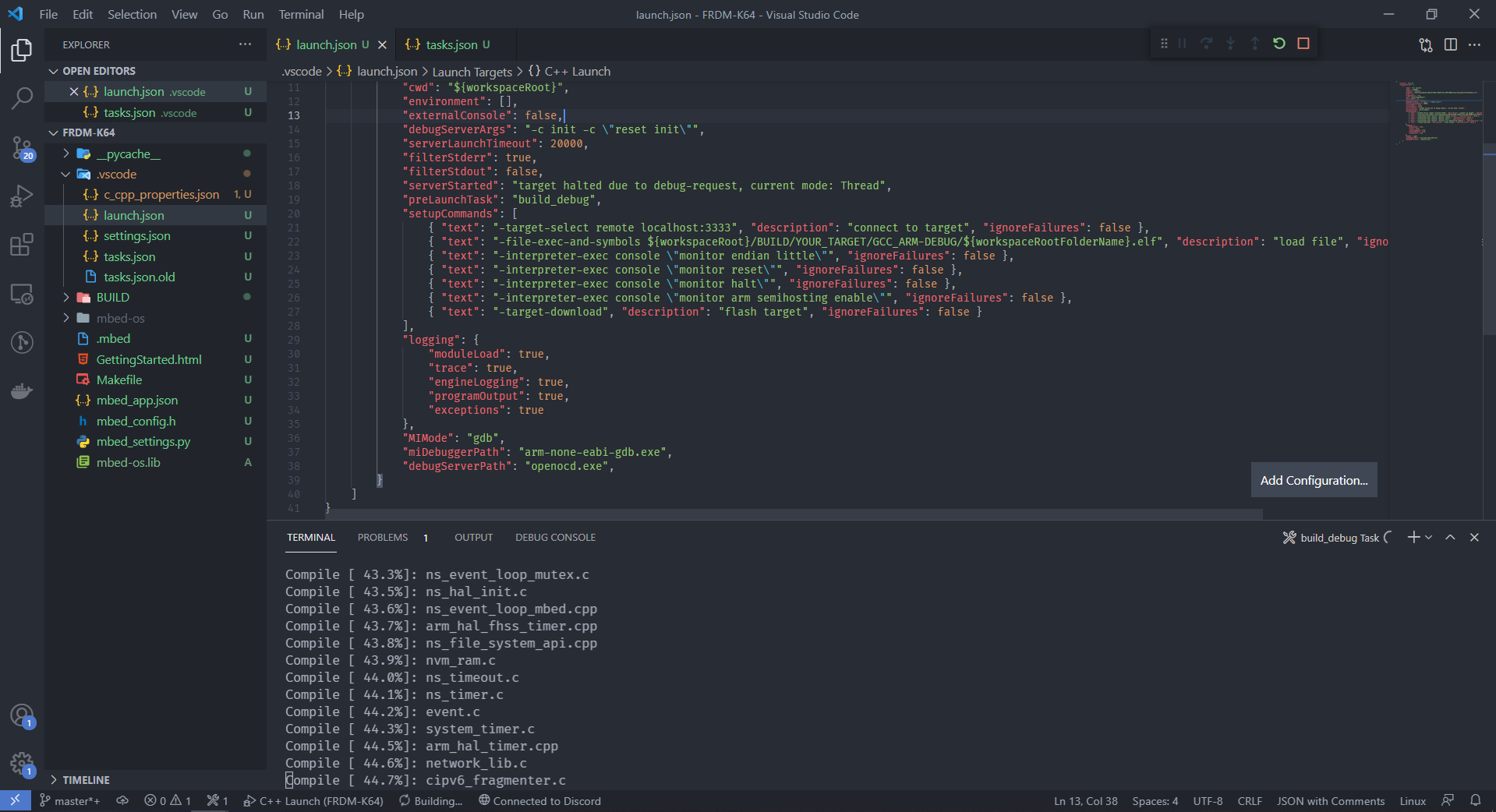The image size is (1496, 812).
Task: Open the Search view in activity bar
Action: pos(22,98)
